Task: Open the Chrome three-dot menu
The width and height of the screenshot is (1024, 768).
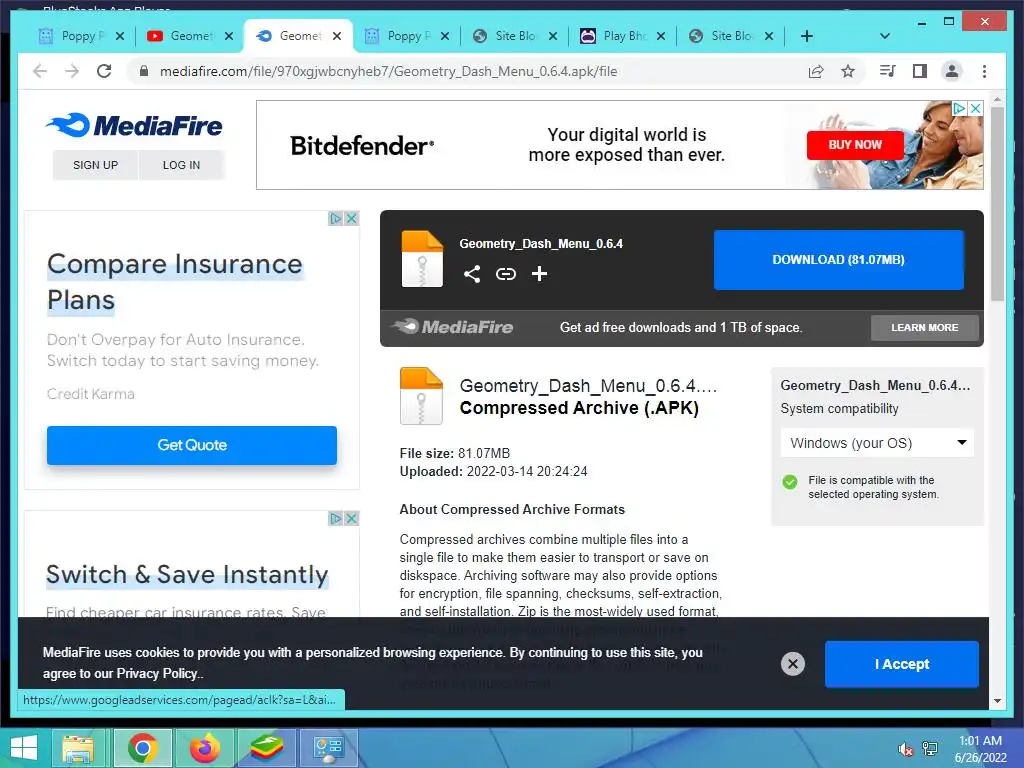Action: (x=984, y=71)
